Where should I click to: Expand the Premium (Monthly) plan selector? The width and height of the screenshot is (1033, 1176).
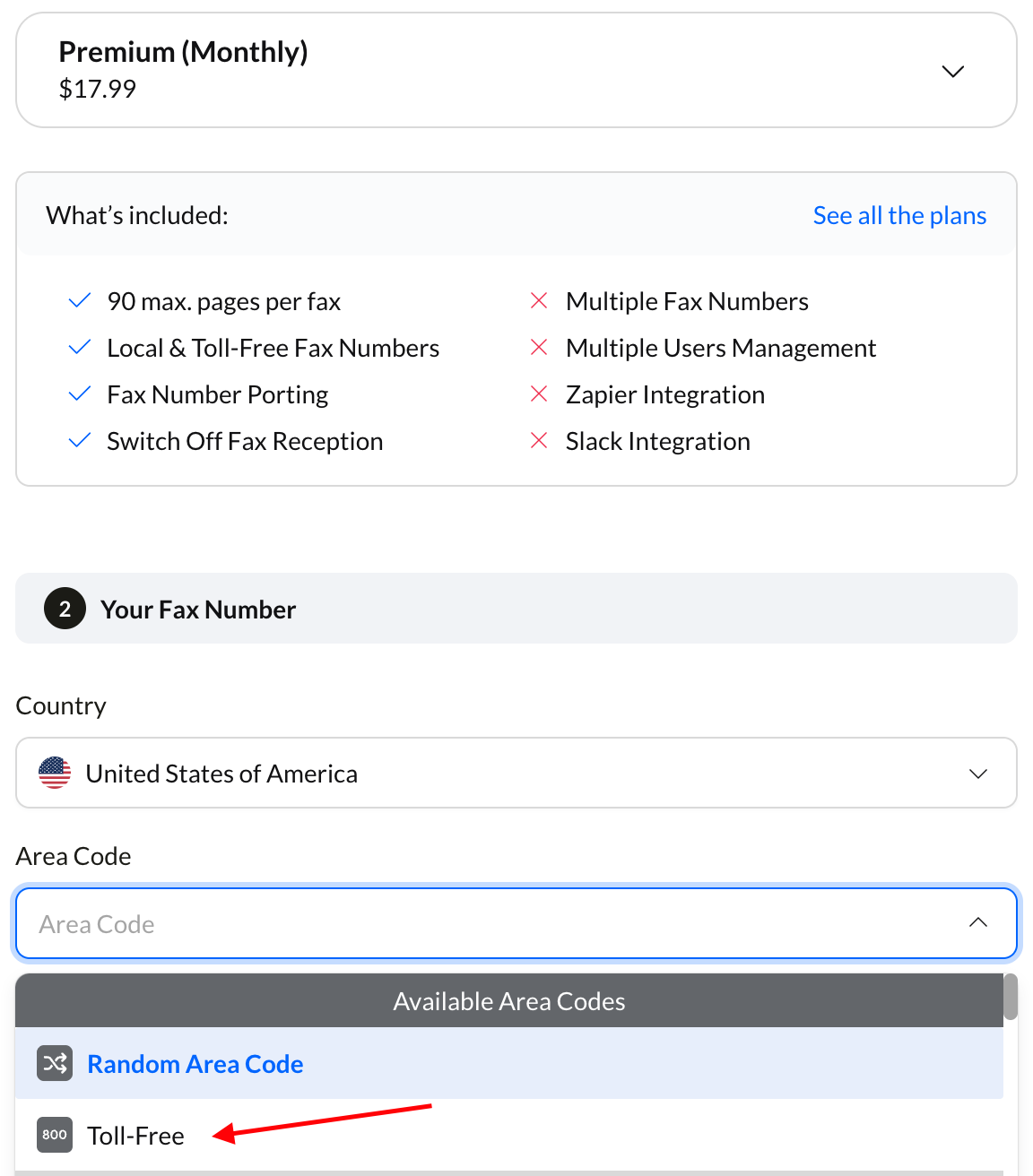(x=953, y=71)
